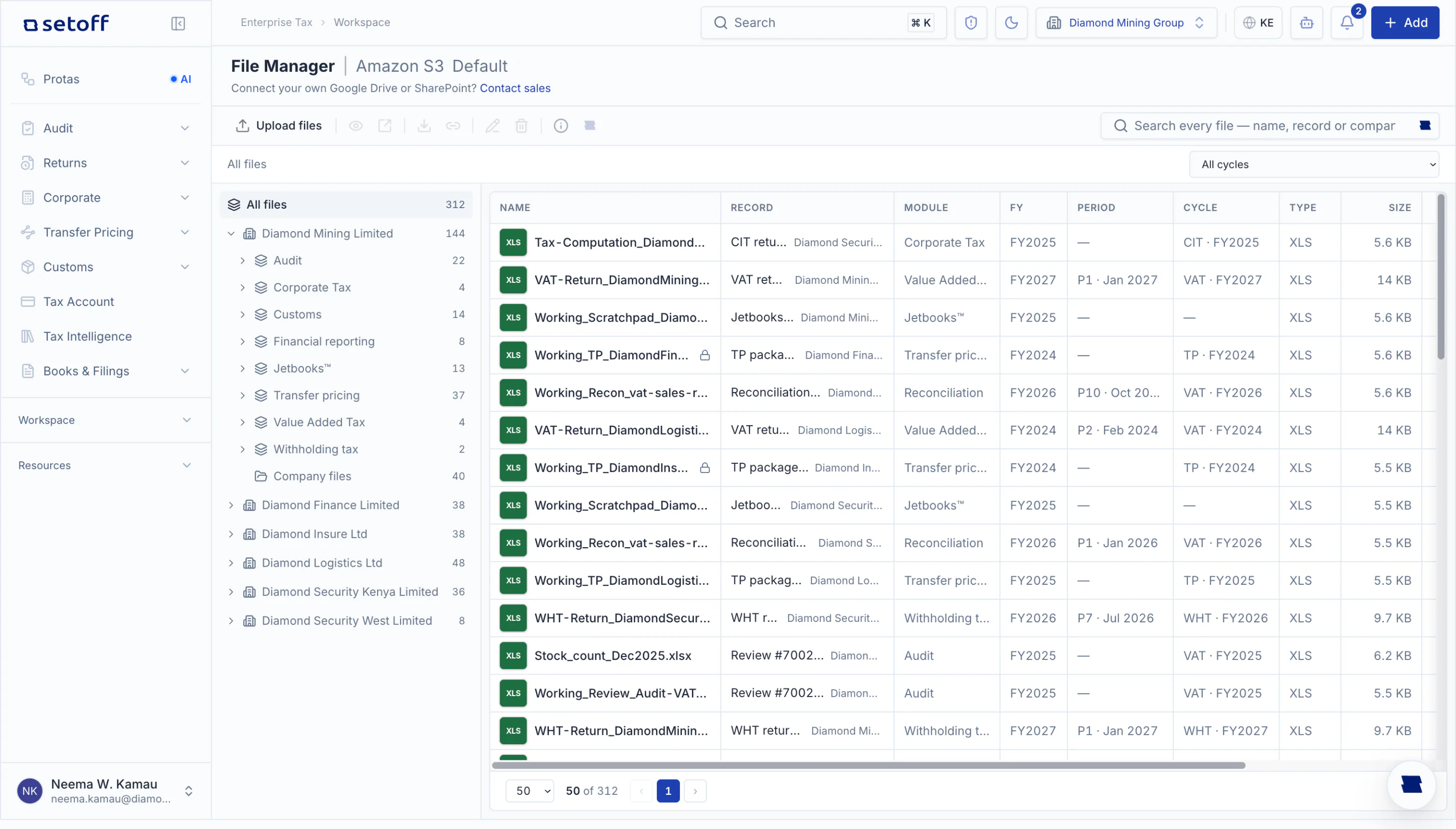1456x829 pixels.
Task: Open Tax Account in sidebar
Action: pyautogui.click(x=106, y=302)
